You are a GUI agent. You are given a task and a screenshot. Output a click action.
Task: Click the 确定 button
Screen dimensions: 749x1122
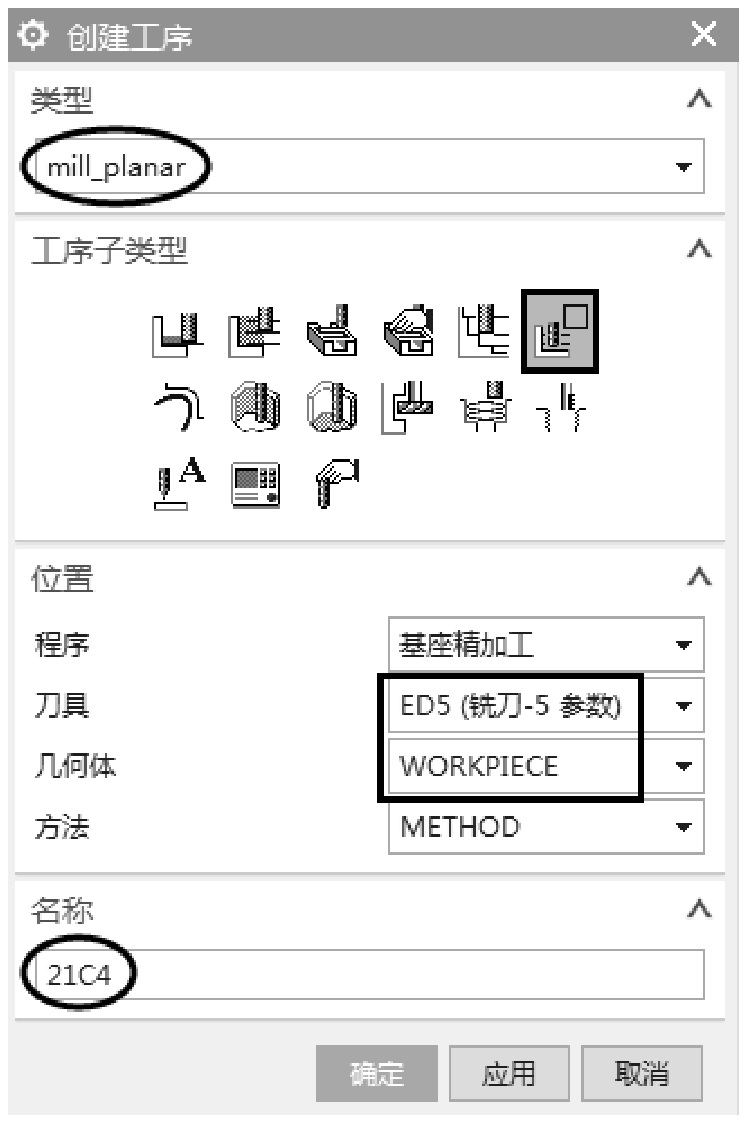pos(376,1073)
